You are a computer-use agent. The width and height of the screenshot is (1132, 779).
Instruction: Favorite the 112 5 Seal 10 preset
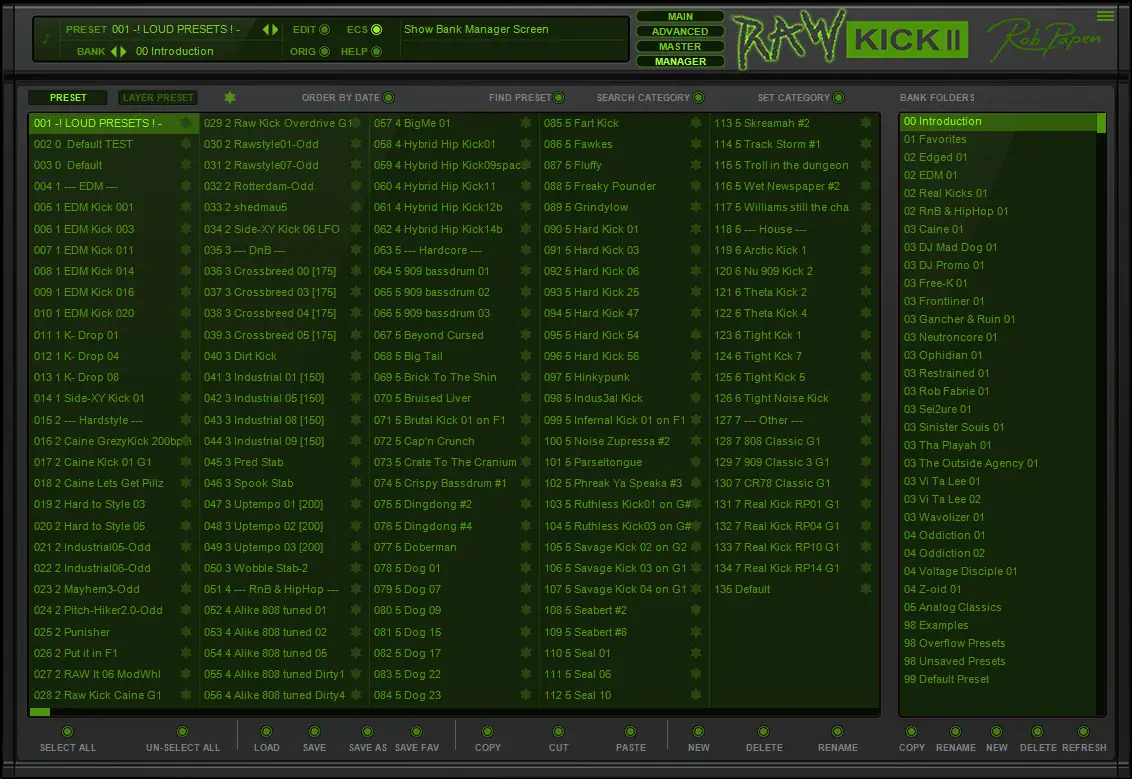click(x=695, y=695)
